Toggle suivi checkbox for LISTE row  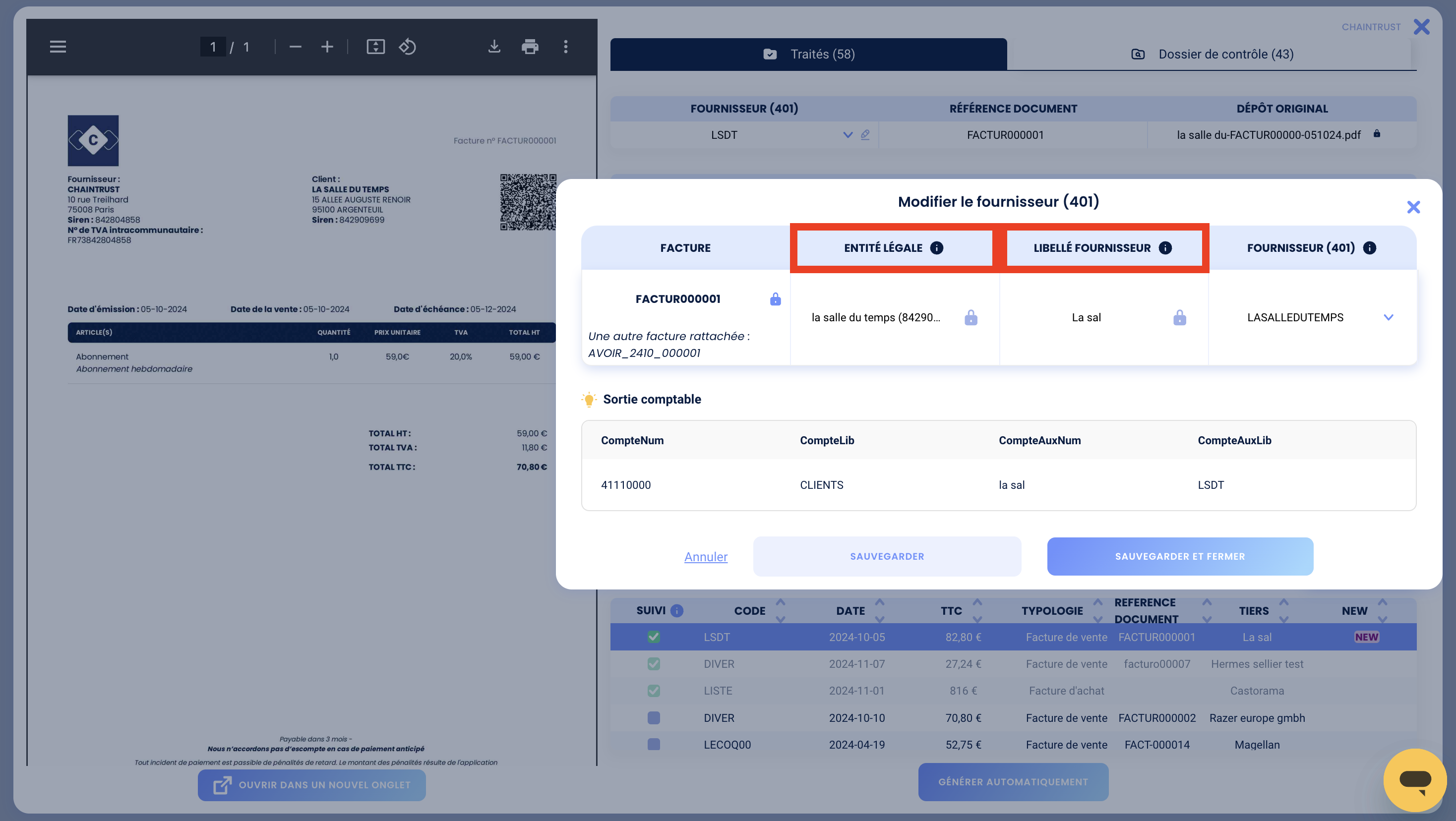click(654, 691)
